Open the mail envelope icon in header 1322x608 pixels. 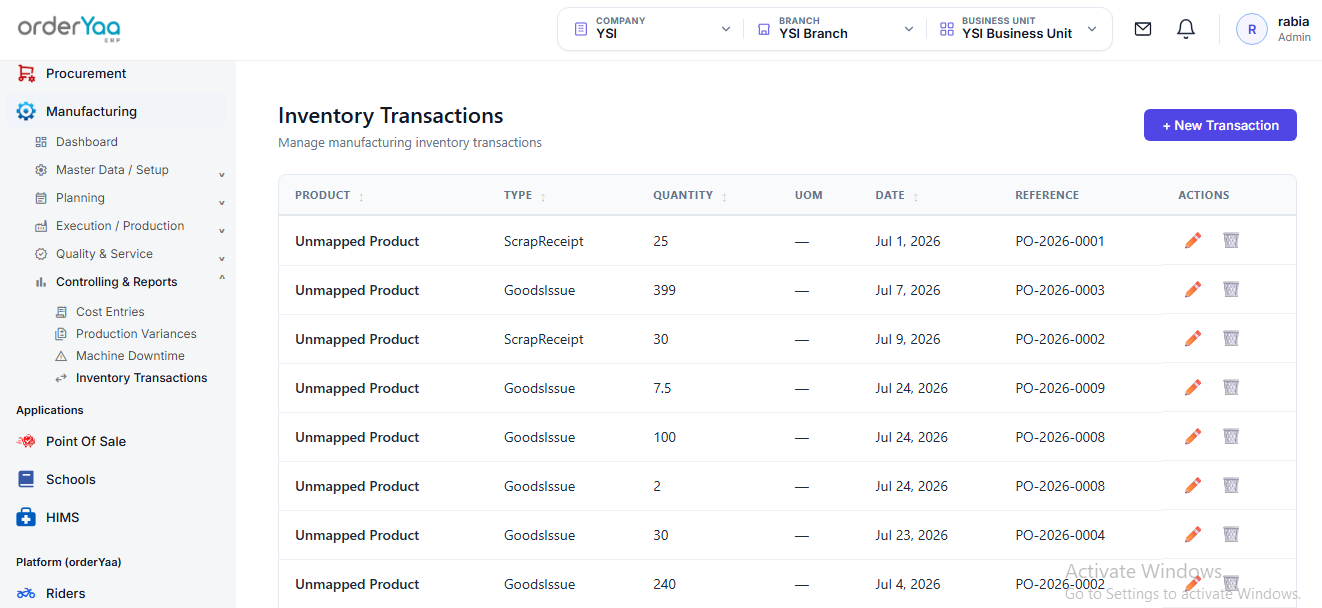1143,29
